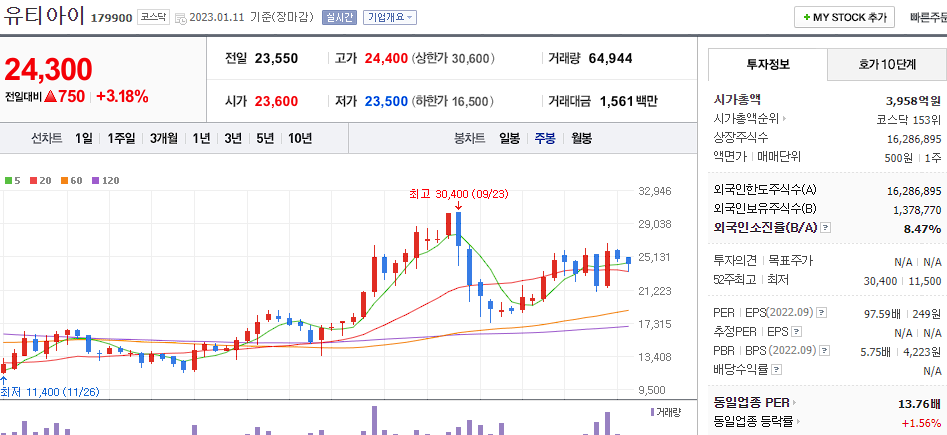Select the 월봉 candle chart
The width and height of the screenshot is (947, 435).
(x=582, y=138)
